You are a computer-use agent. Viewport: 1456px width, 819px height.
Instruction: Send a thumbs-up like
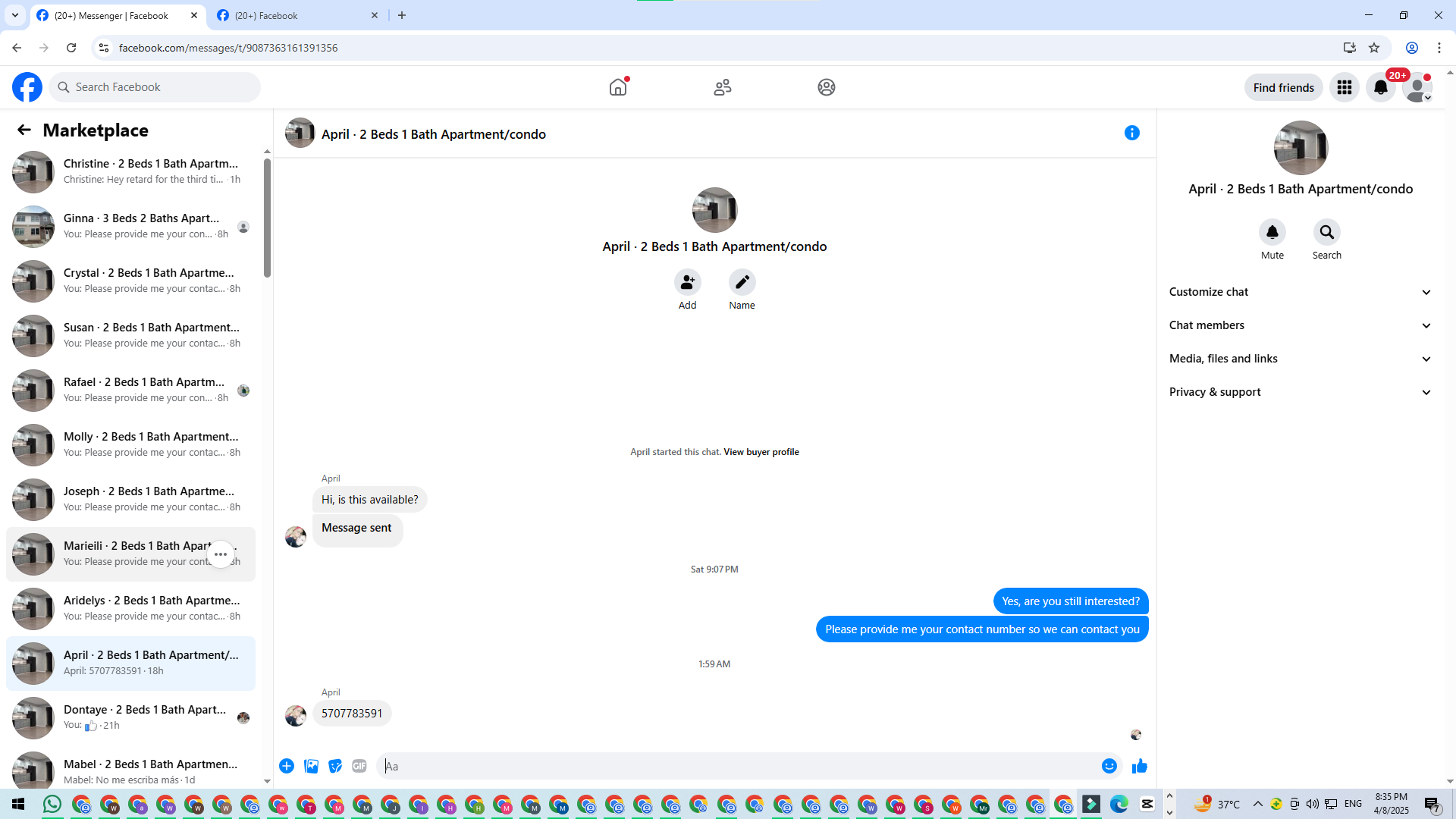coord(1139,766)
